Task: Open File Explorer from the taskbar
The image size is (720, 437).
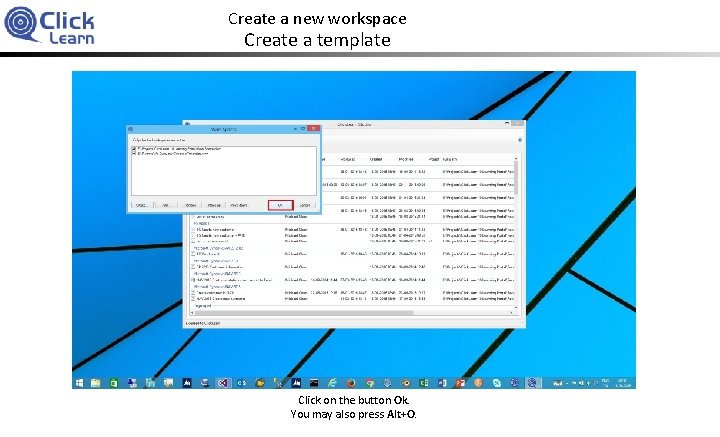Action: (96, 383)
